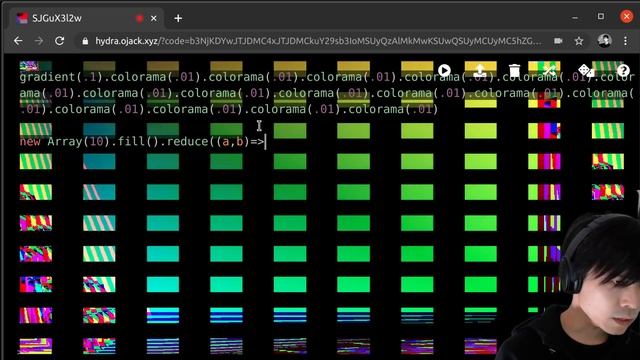The image size is (640, 360).
Task: Click the recording indicator dot on the tab
Action: (x=140, y=18)
